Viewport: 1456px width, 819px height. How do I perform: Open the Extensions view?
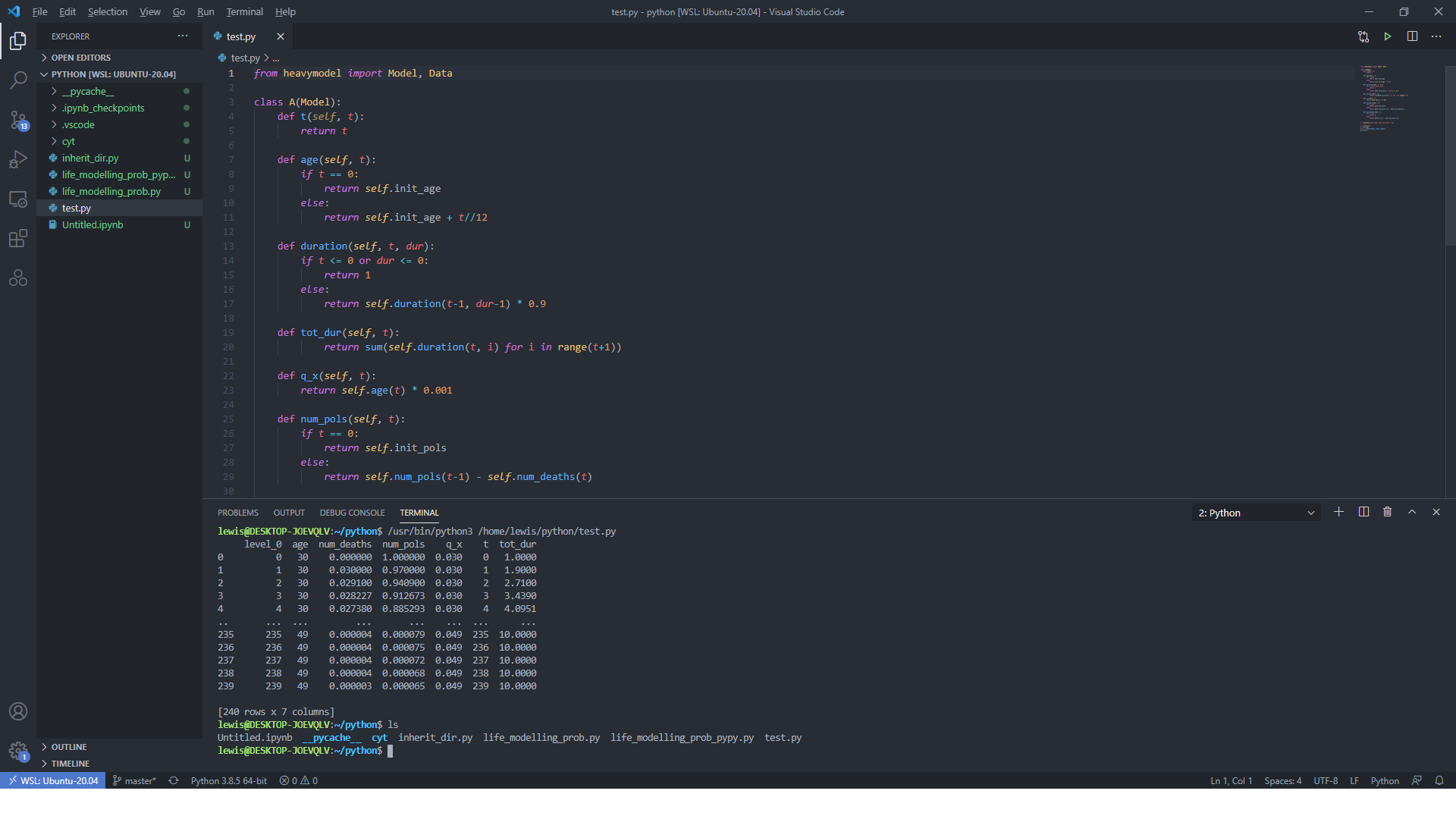point(18,239)
